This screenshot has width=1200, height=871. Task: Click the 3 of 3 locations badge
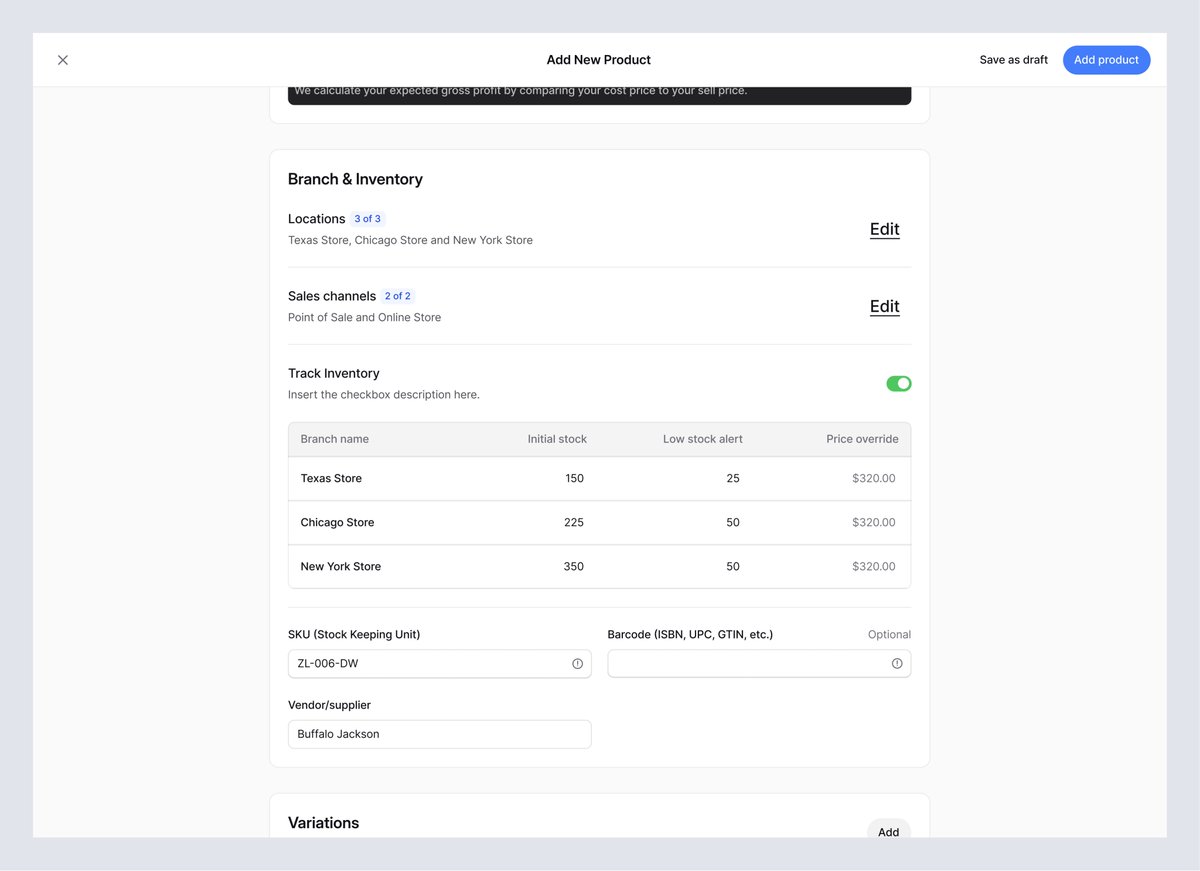367,219
